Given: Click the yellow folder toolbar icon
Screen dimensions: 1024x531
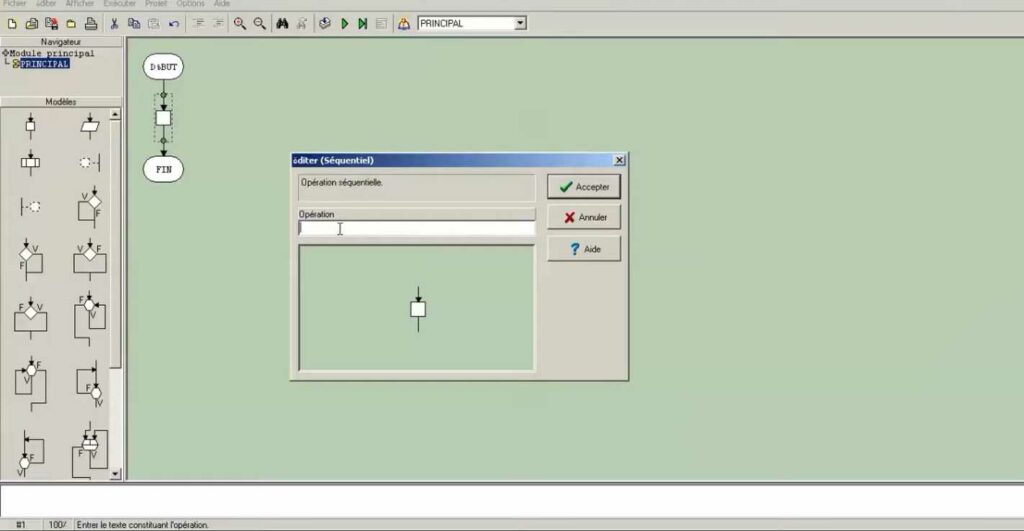Looking at the screenshot, I should click(x=71, y=24).
